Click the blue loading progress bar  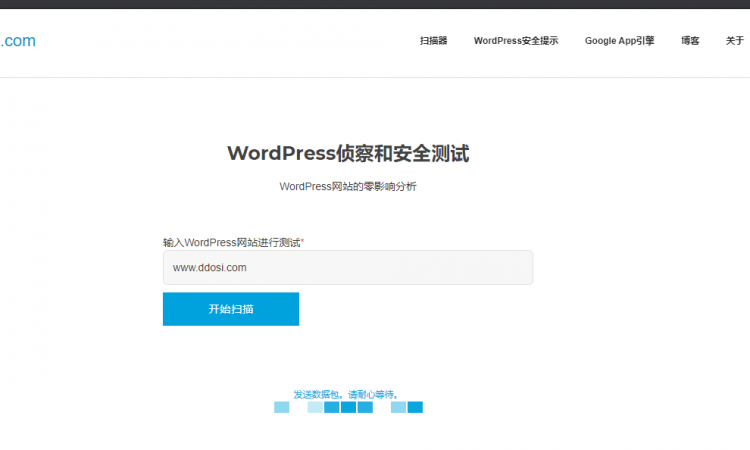click(348, 407)
